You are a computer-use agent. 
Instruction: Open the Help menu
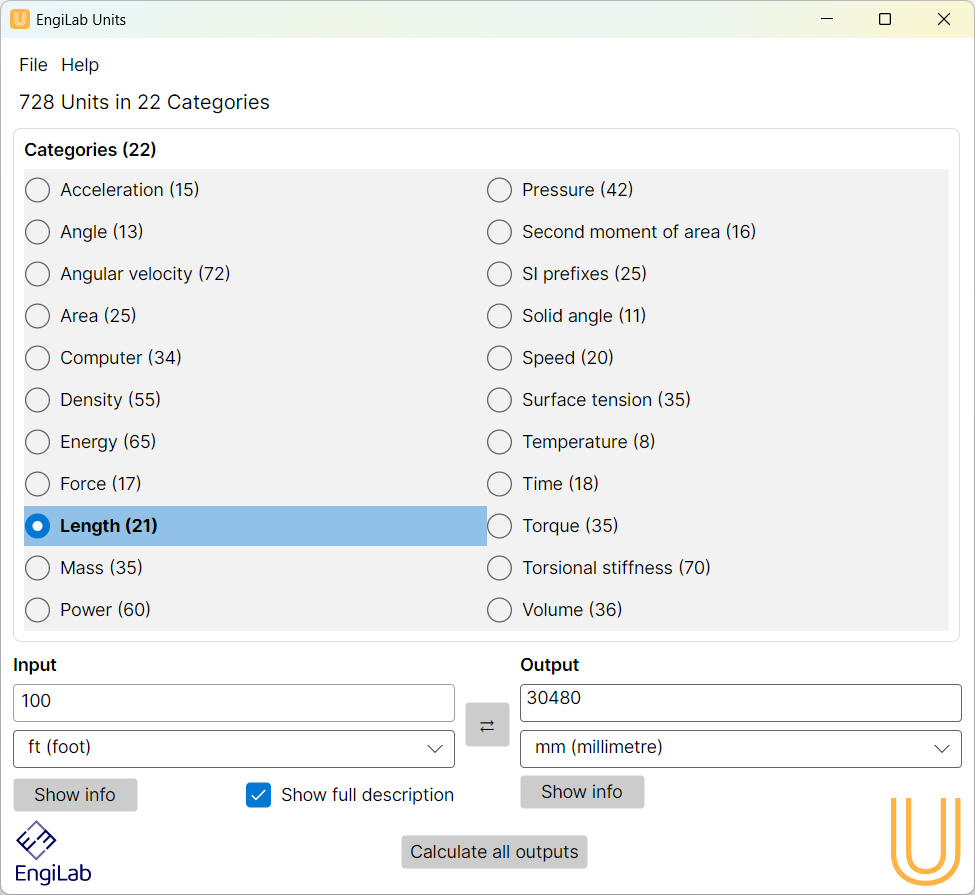point(80,65)
